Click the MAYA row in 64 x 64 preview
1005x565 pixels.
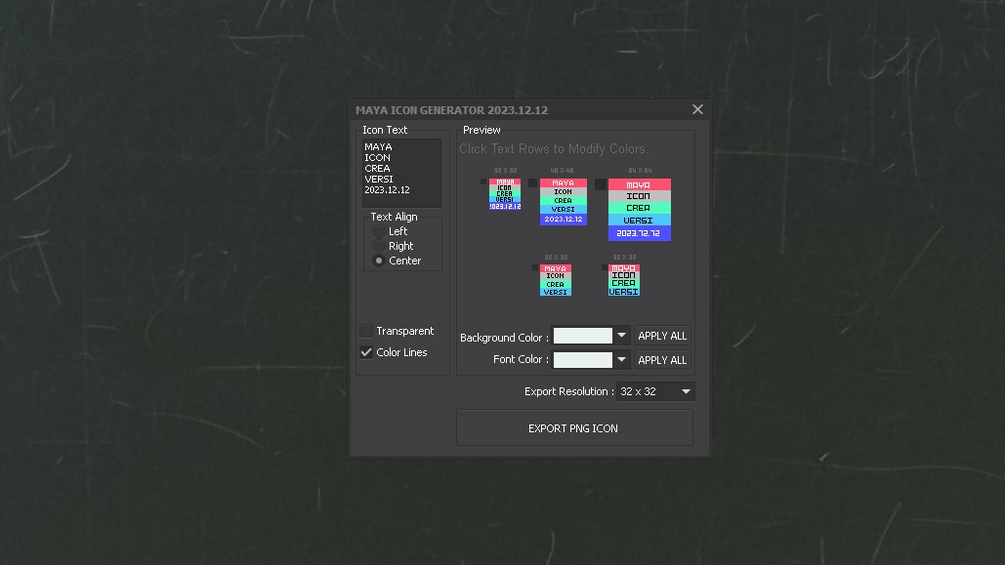(639, 184)
